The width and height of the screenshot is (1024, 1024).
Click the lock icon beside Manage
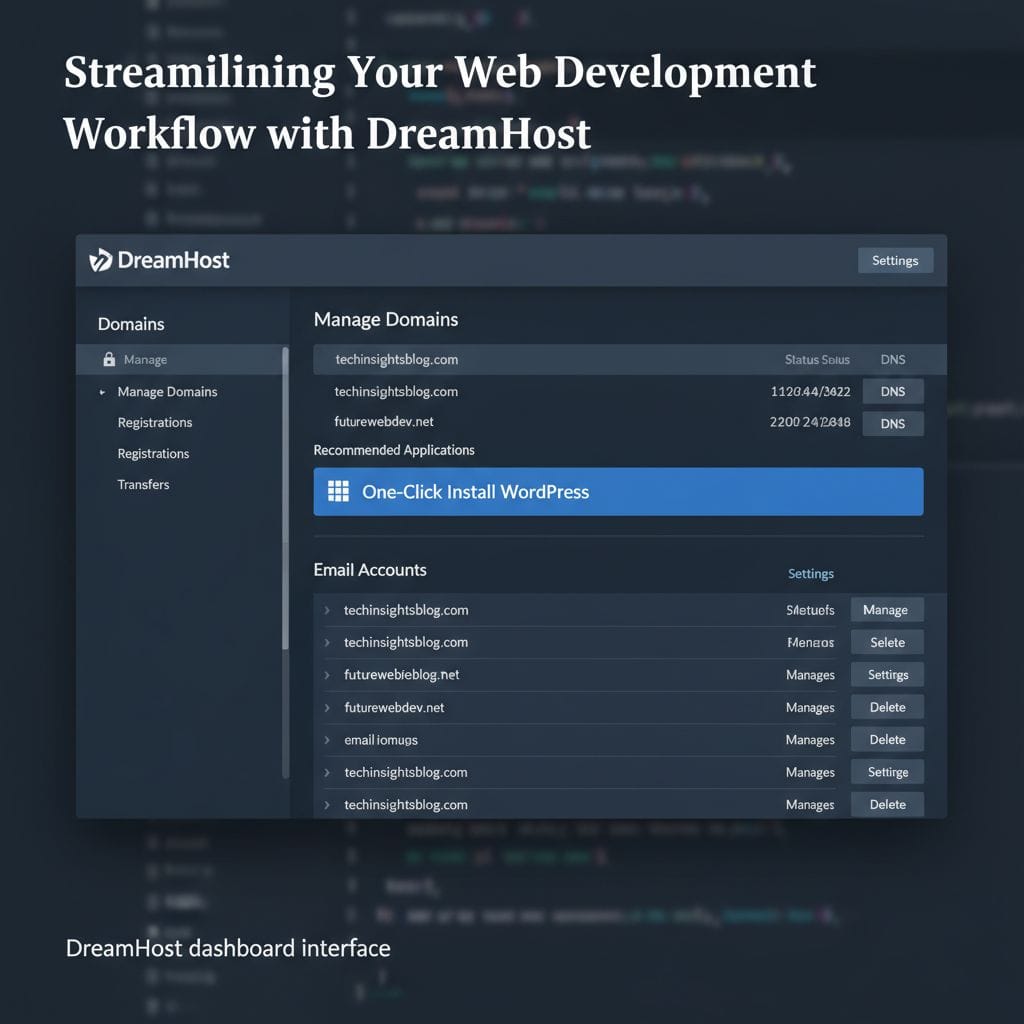109,359
